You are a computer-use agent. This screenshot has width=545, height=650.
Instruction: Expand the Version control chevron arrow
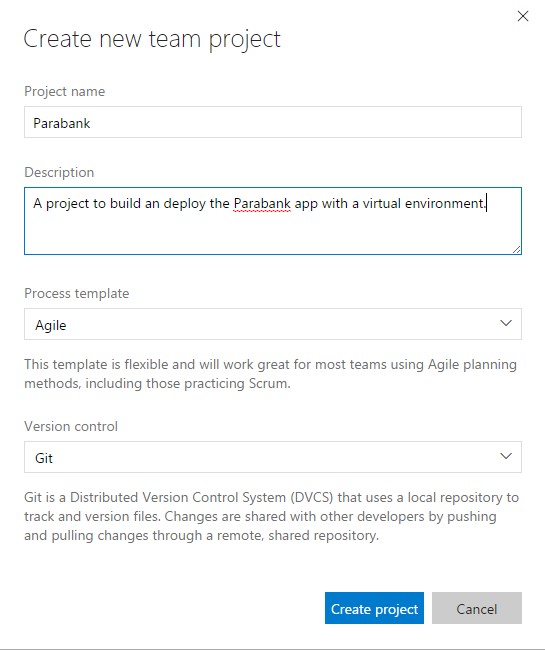tap(506, 456)
